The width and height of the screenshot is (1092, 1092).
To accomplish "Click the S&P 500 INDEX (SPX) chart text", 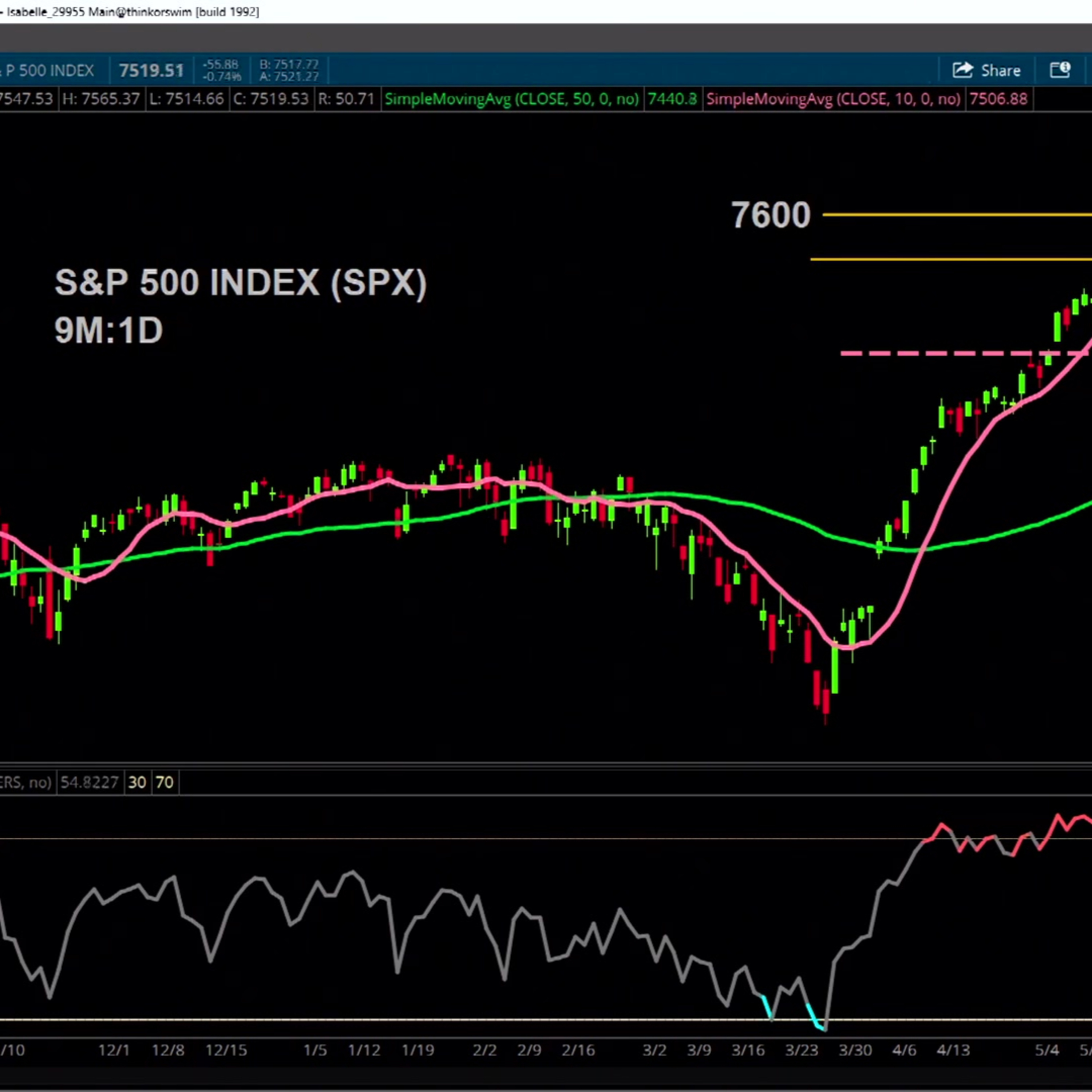I will pyautogui.click(x=241, y=282).
